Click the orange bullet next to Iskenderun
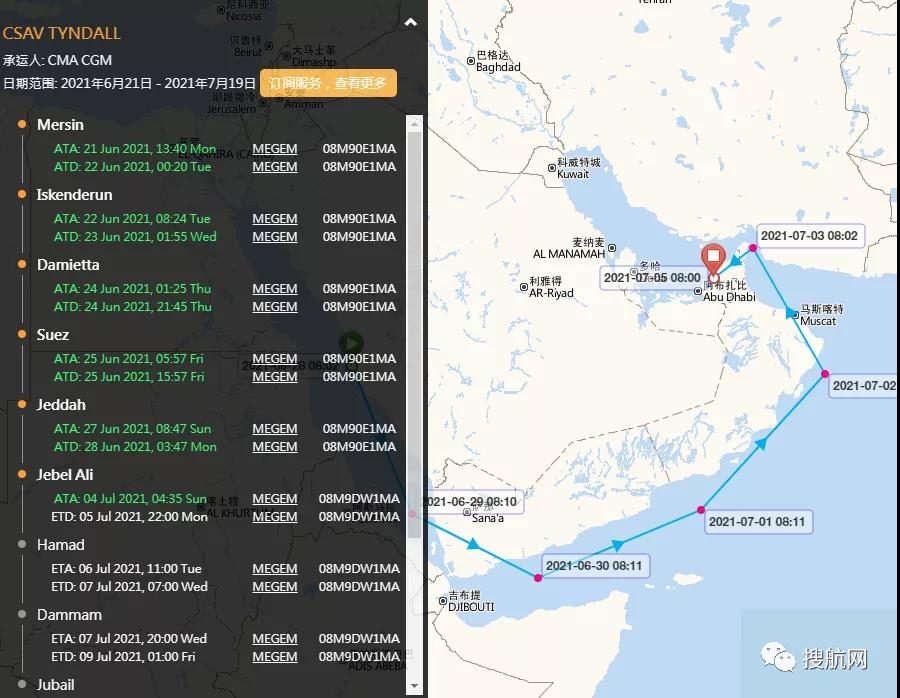The width and height of the screenshot is (900, 698). coord(22,195)
